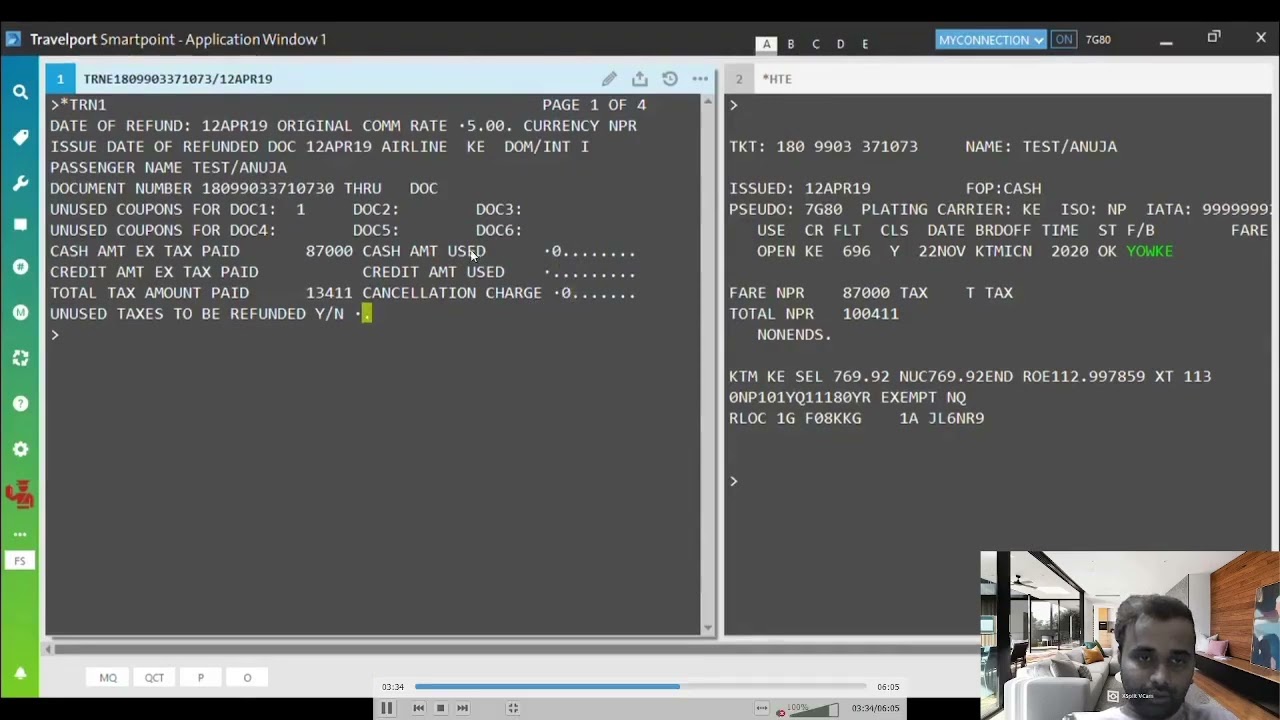Click the >*TRN1 command line
Viewport: 1280px width, 720px height.
(78, 105)
